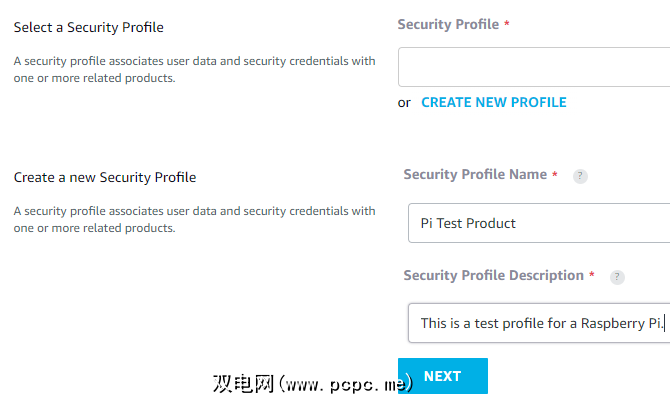Focus the Security Profile Description text box
This screenshot has width=670, height=407.
tap(538, 323)
